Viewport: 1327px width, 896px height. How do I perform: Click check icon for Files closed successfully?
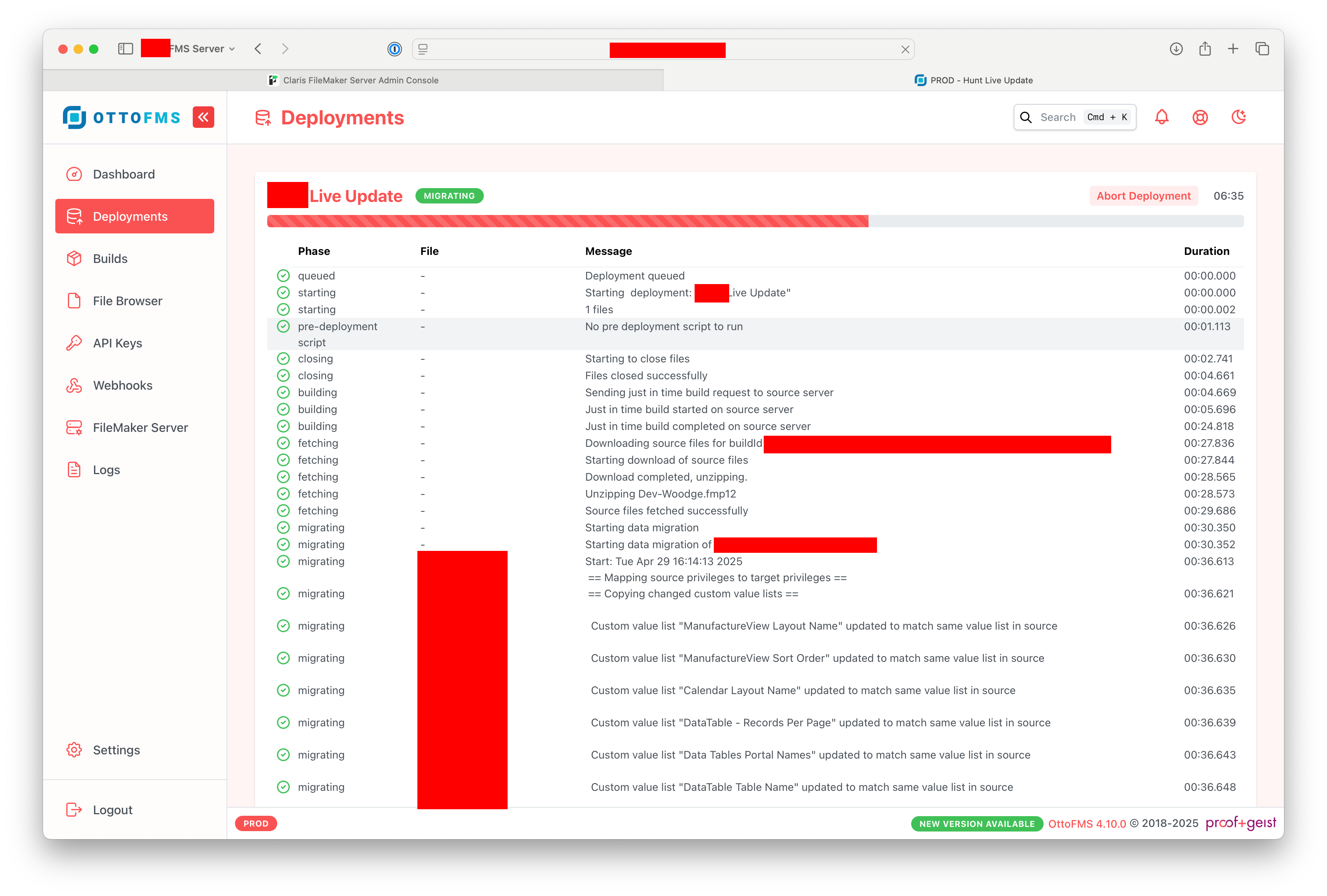tap(283, 375)
